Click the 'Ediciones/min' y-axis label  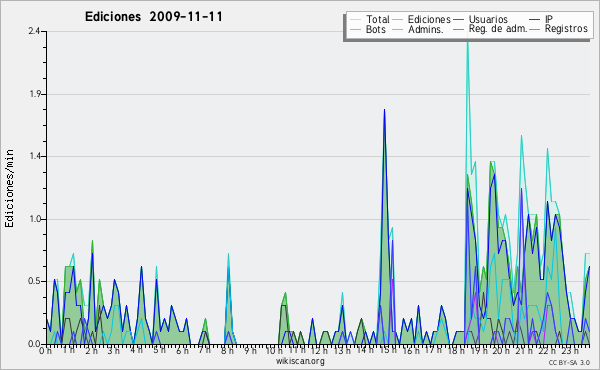point(9,188)
